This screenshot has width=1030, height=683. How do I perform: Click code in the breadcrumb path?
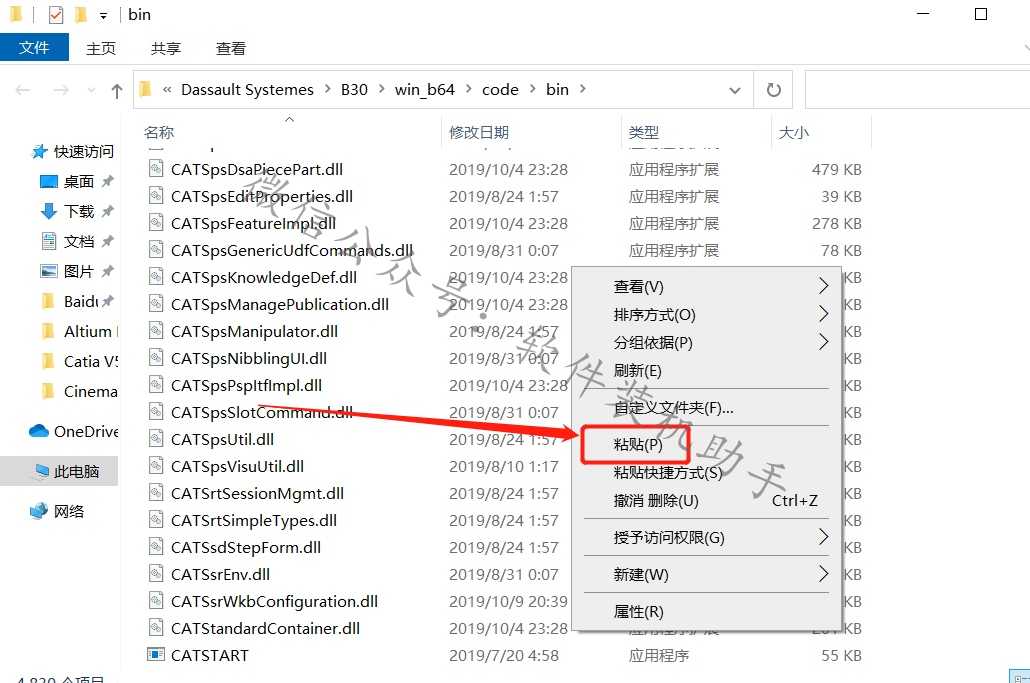click(500, 89)
